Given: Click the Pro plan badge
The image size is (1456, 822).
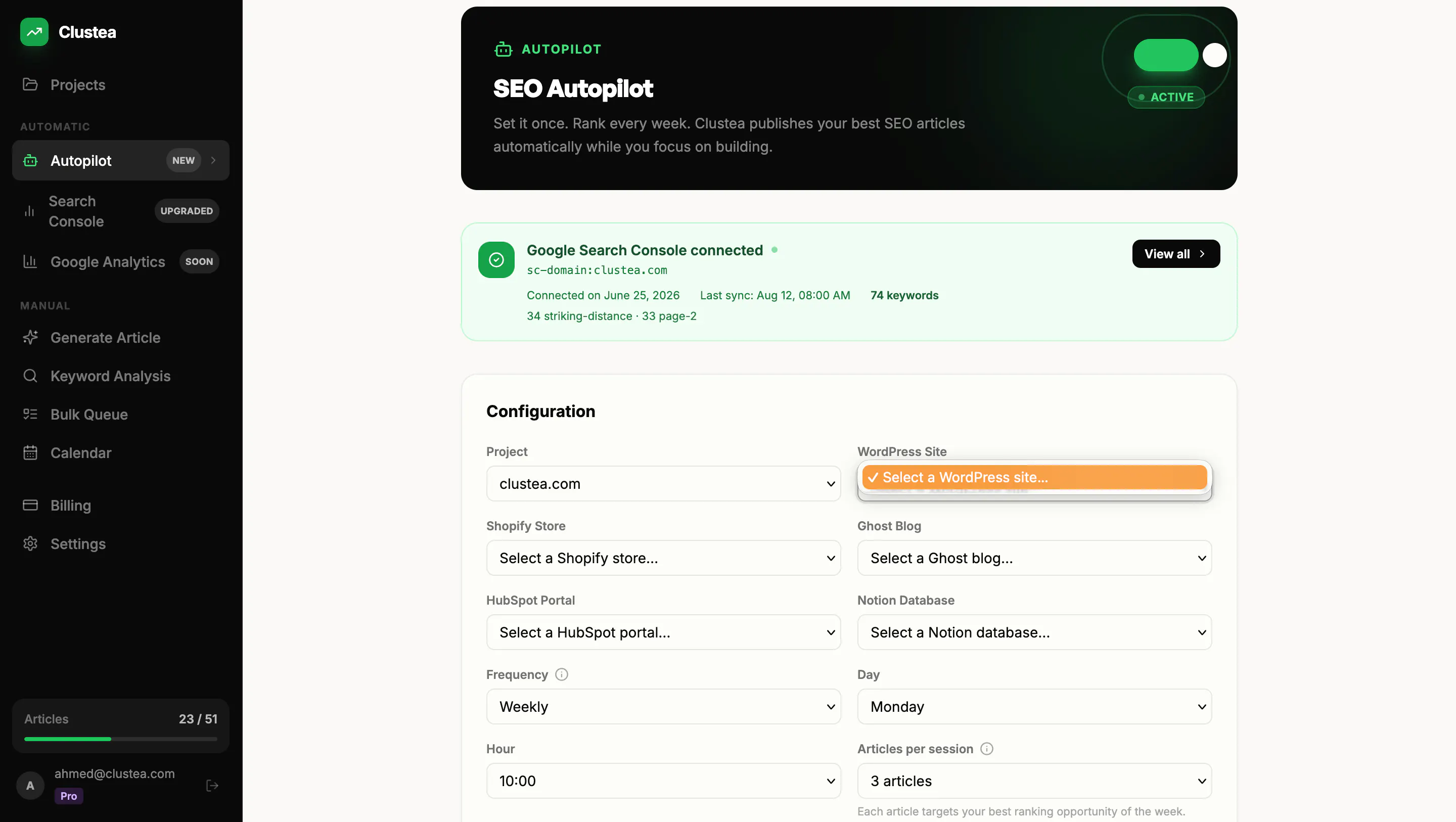Looking at the screenshot, I should pos(69,796).
